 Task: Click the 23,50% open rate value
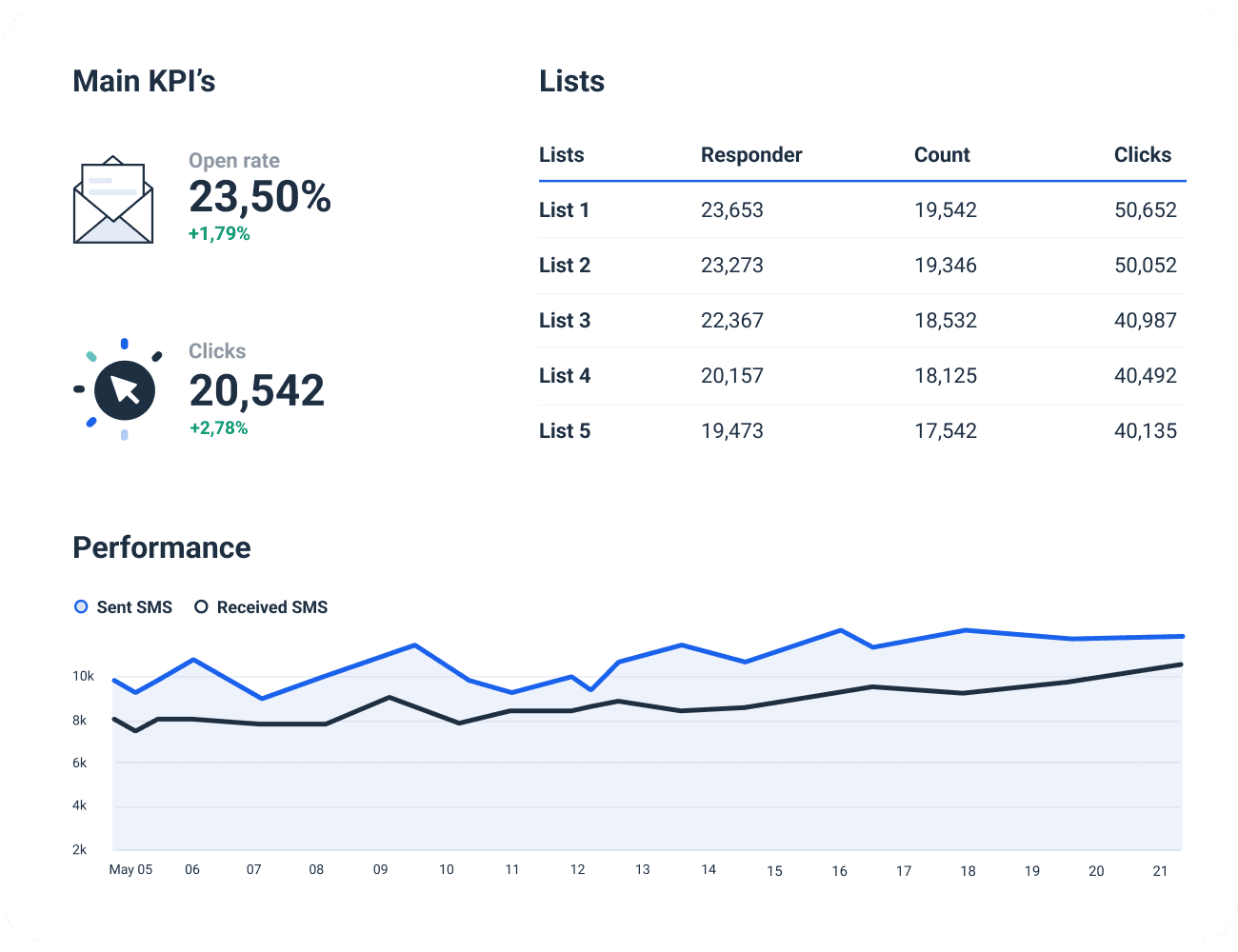(260, 198)
